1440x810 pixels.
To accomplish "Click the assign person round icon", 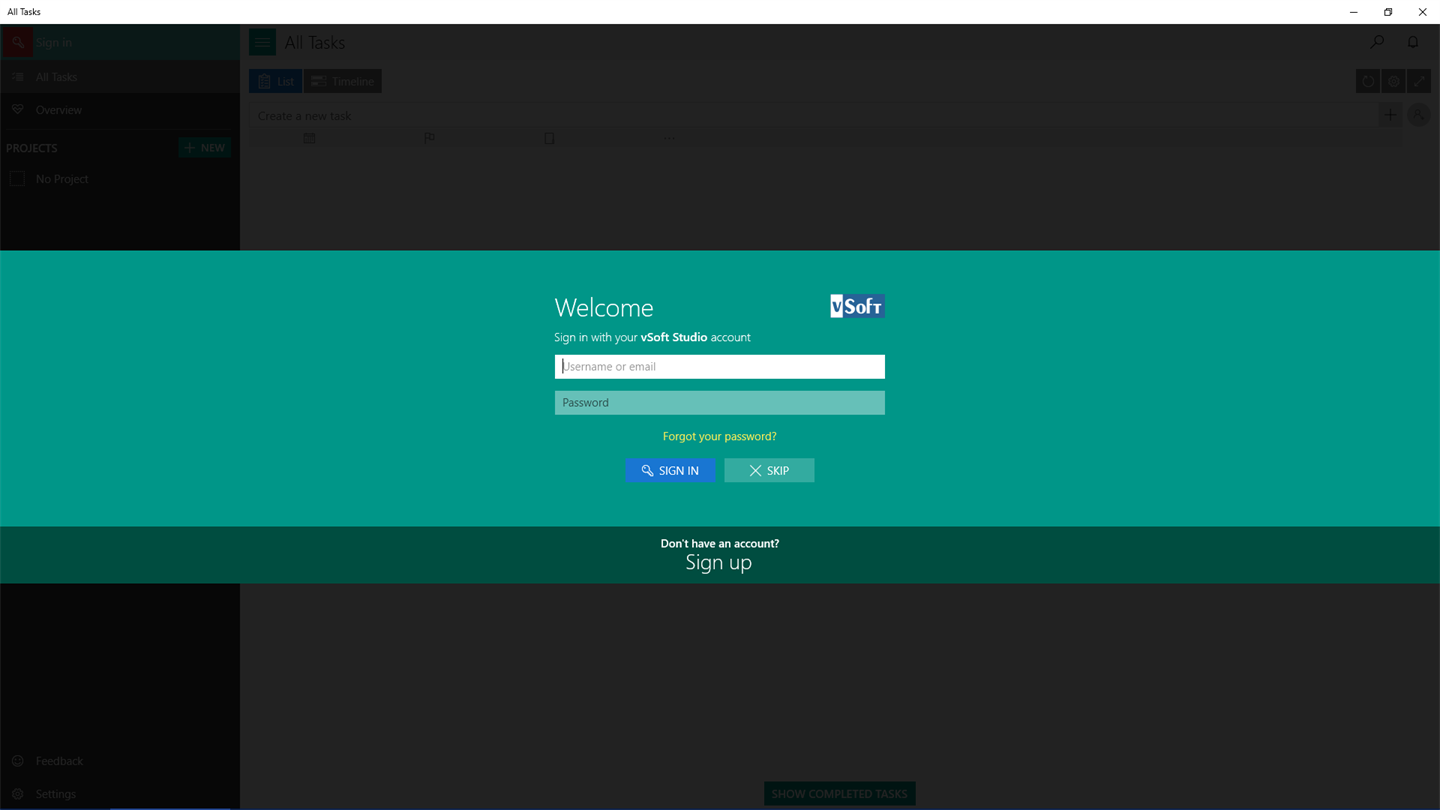I will (x=1419, y=116).
